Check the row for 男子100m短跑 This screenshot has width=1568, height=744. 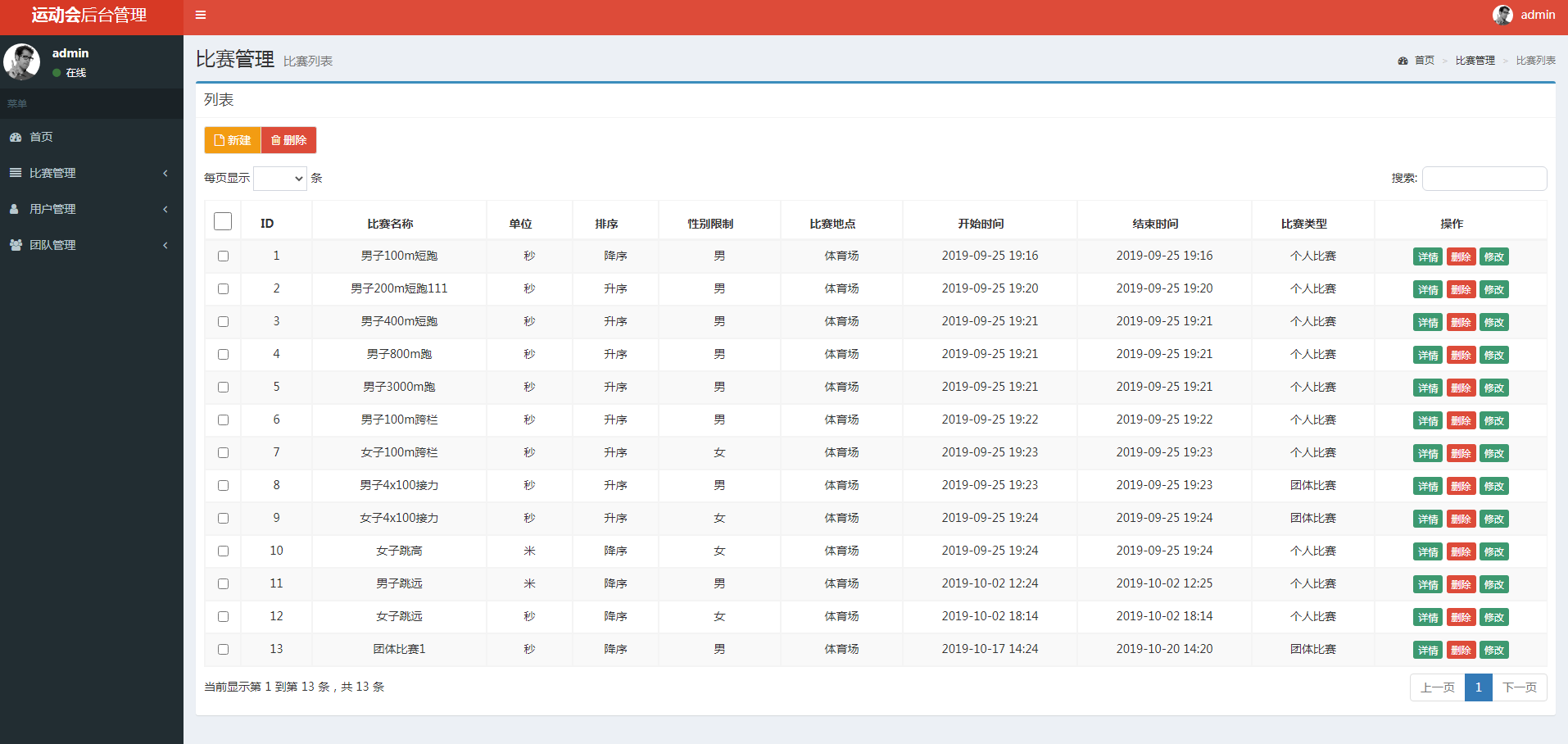point(223,256)
